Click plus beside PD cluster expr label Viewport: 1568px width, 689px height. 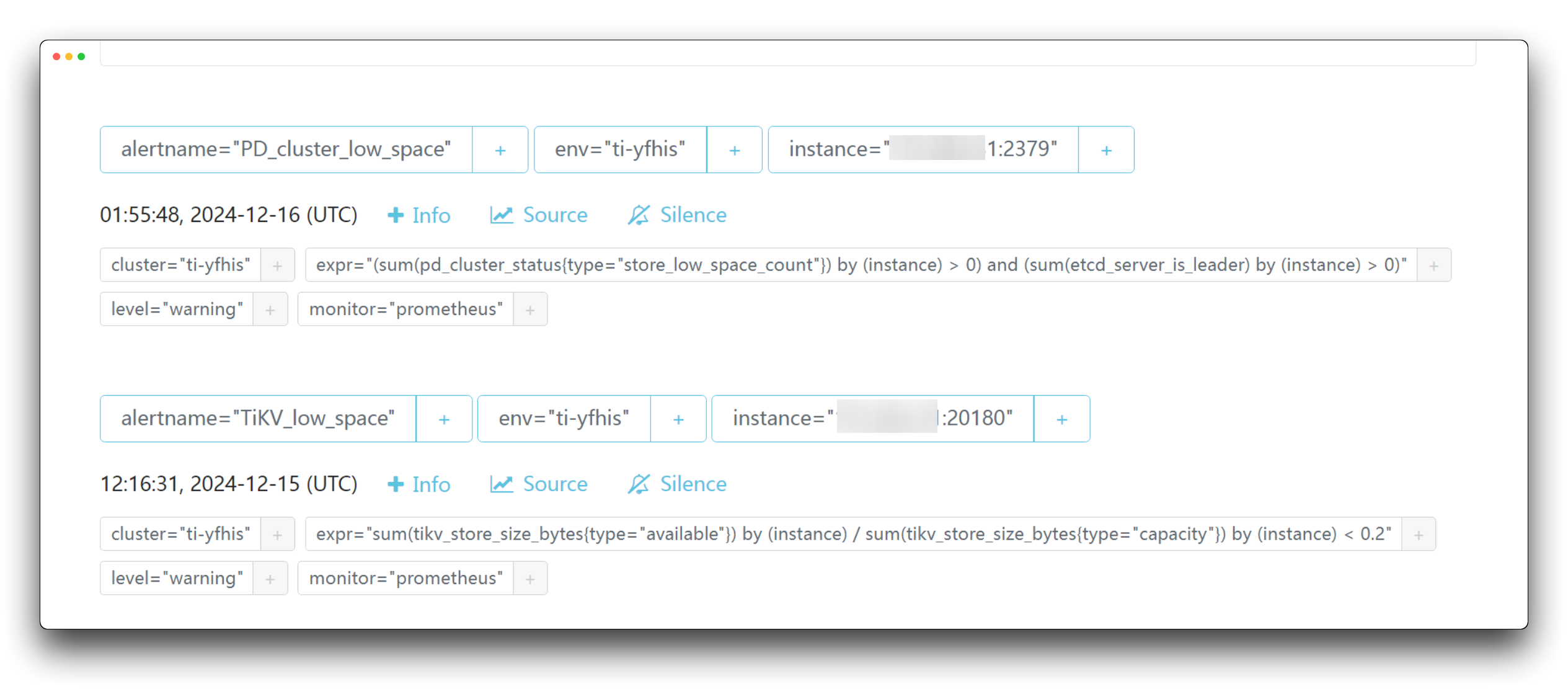pyautogui.click(x=1433, y=265)
